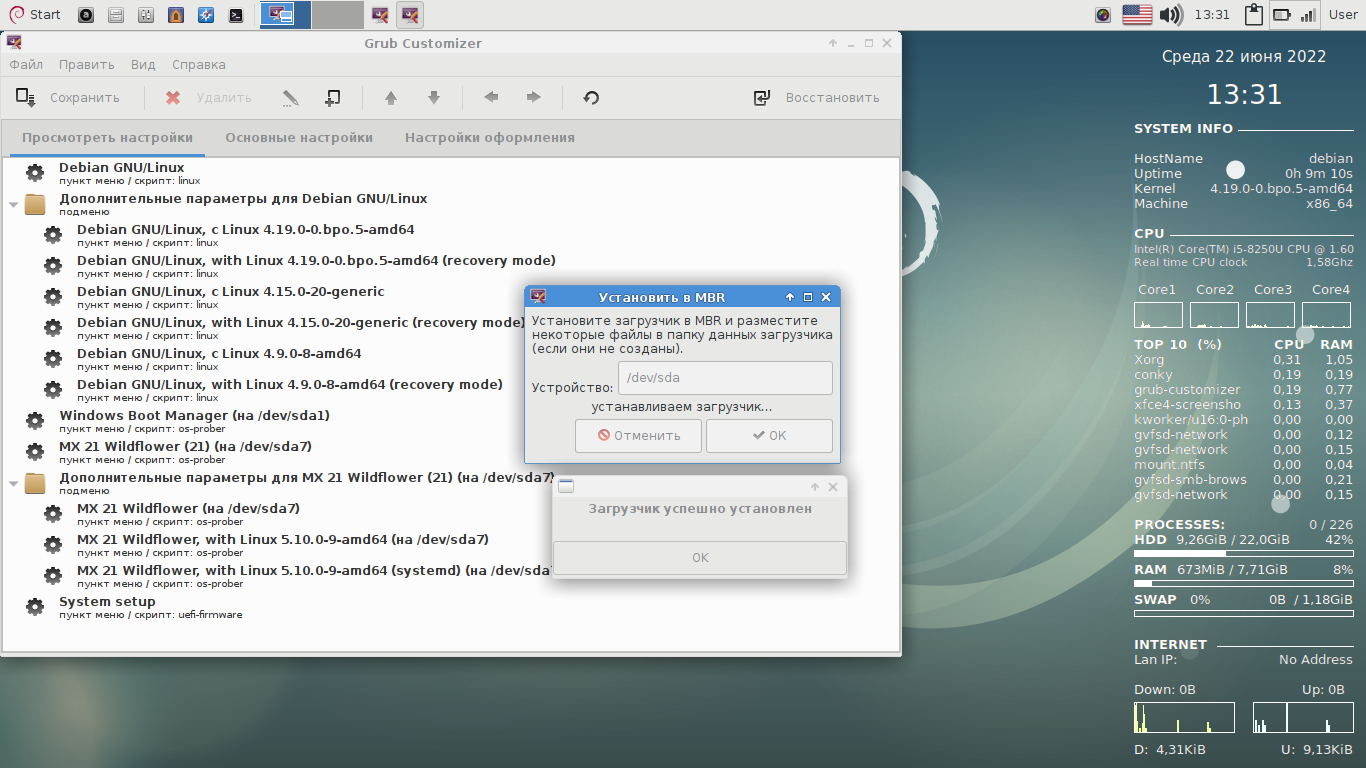
Task: Click folder icon of Debian additional parameters submenu
Action: click(35, 204)
